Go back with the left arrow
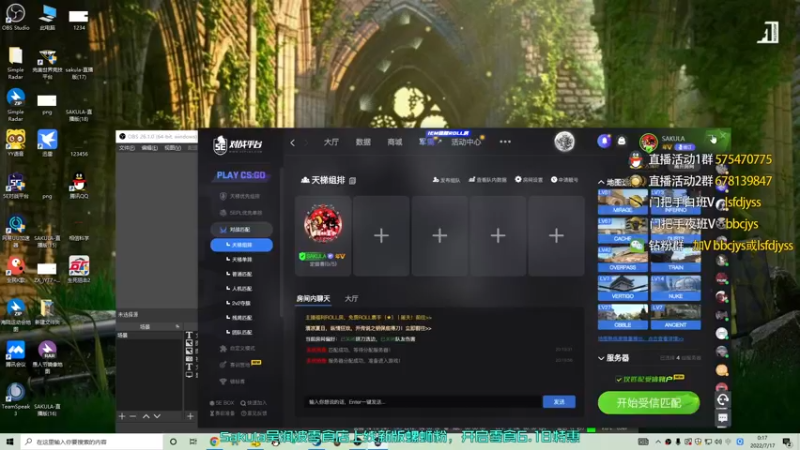Viewport: 800px width, 450px height. click(x=292, y=142)
